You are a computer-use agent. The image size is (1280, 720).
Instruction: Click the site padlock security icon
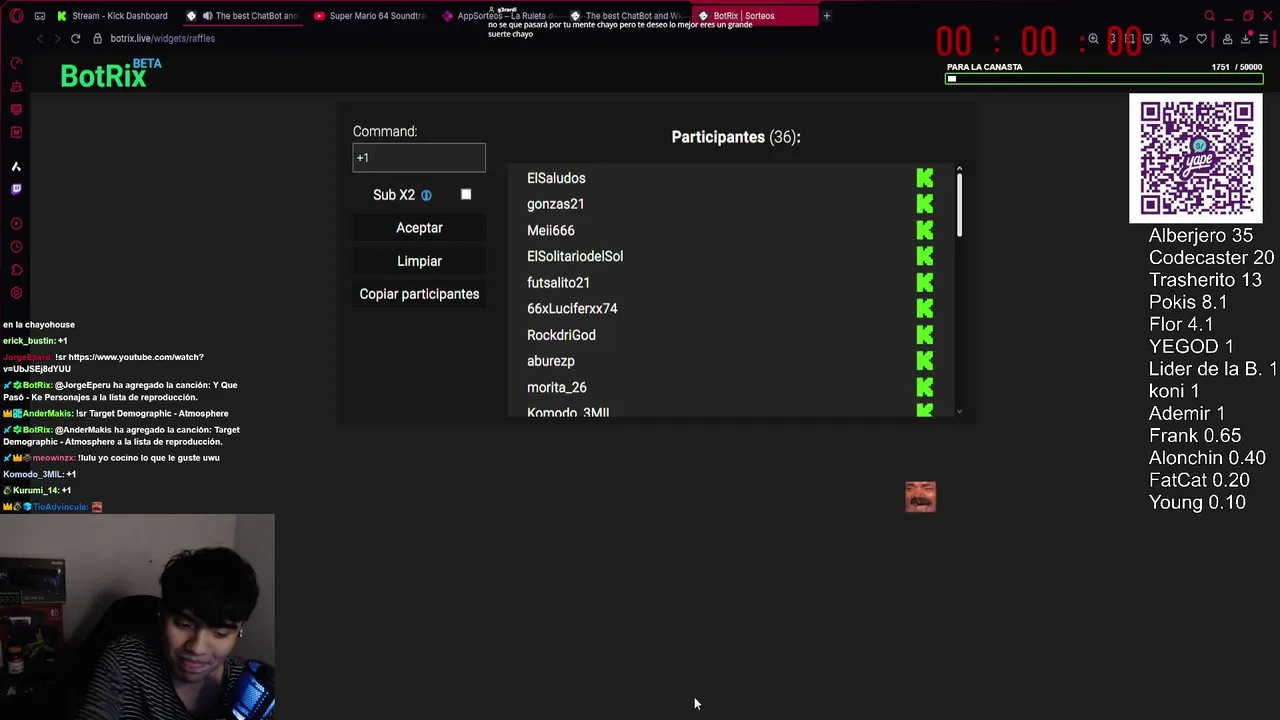[97, 38]
